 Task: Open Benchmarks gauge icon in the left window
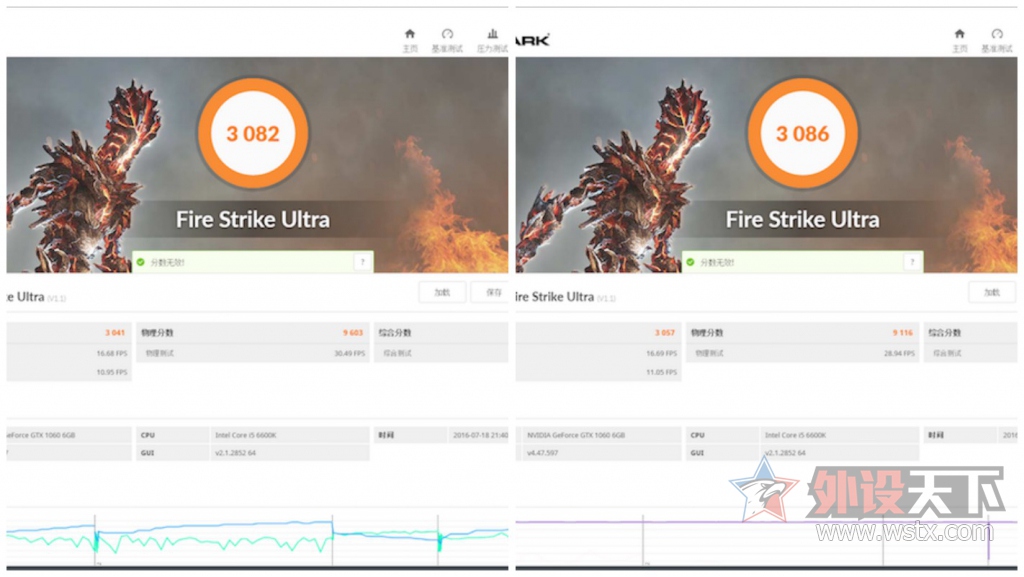pyautogui.click(x=447, y=34)
